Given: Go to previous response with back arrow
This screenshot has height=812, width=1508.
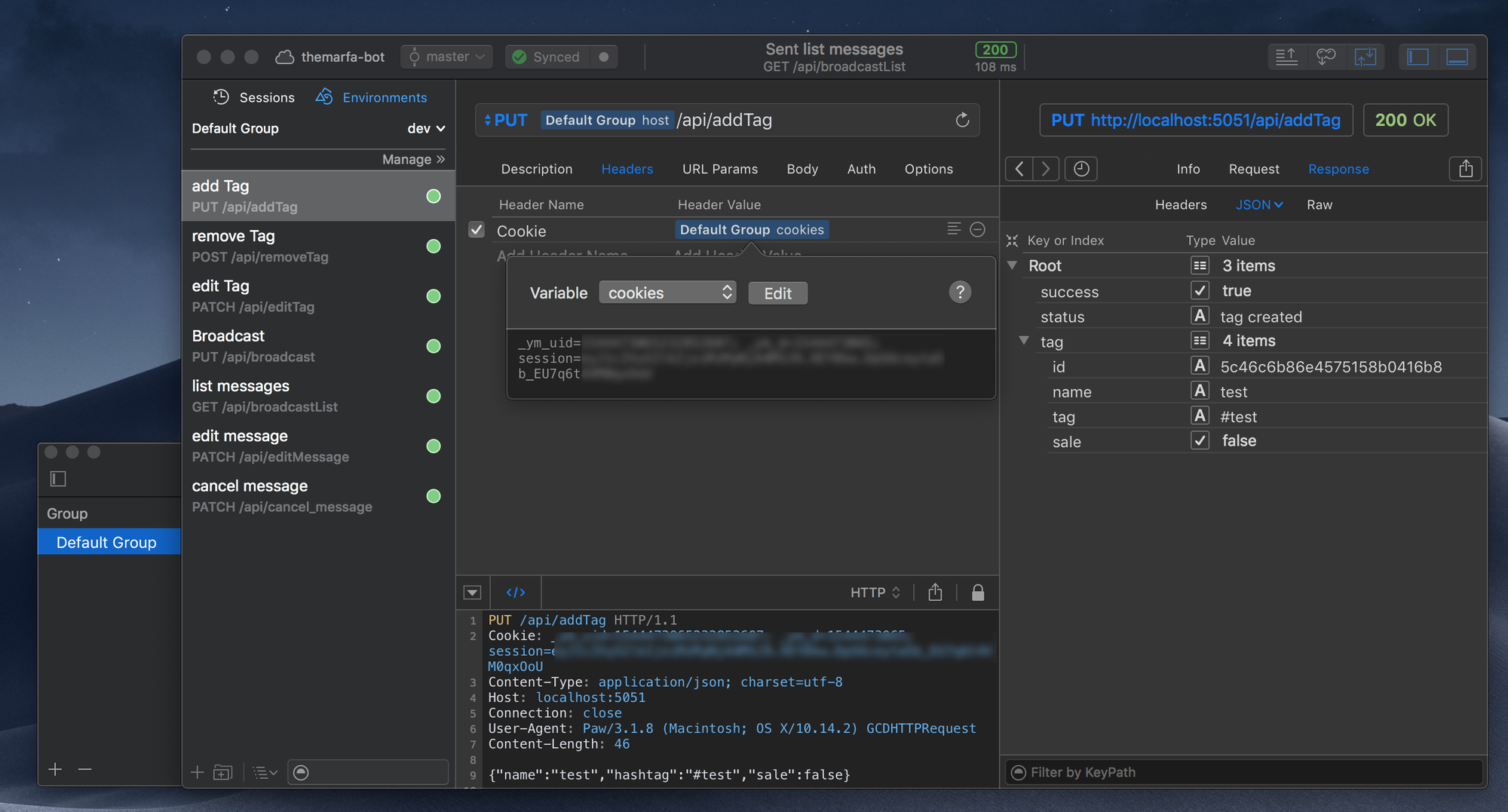Looking at the screenshot, I should pos(1019,169).
